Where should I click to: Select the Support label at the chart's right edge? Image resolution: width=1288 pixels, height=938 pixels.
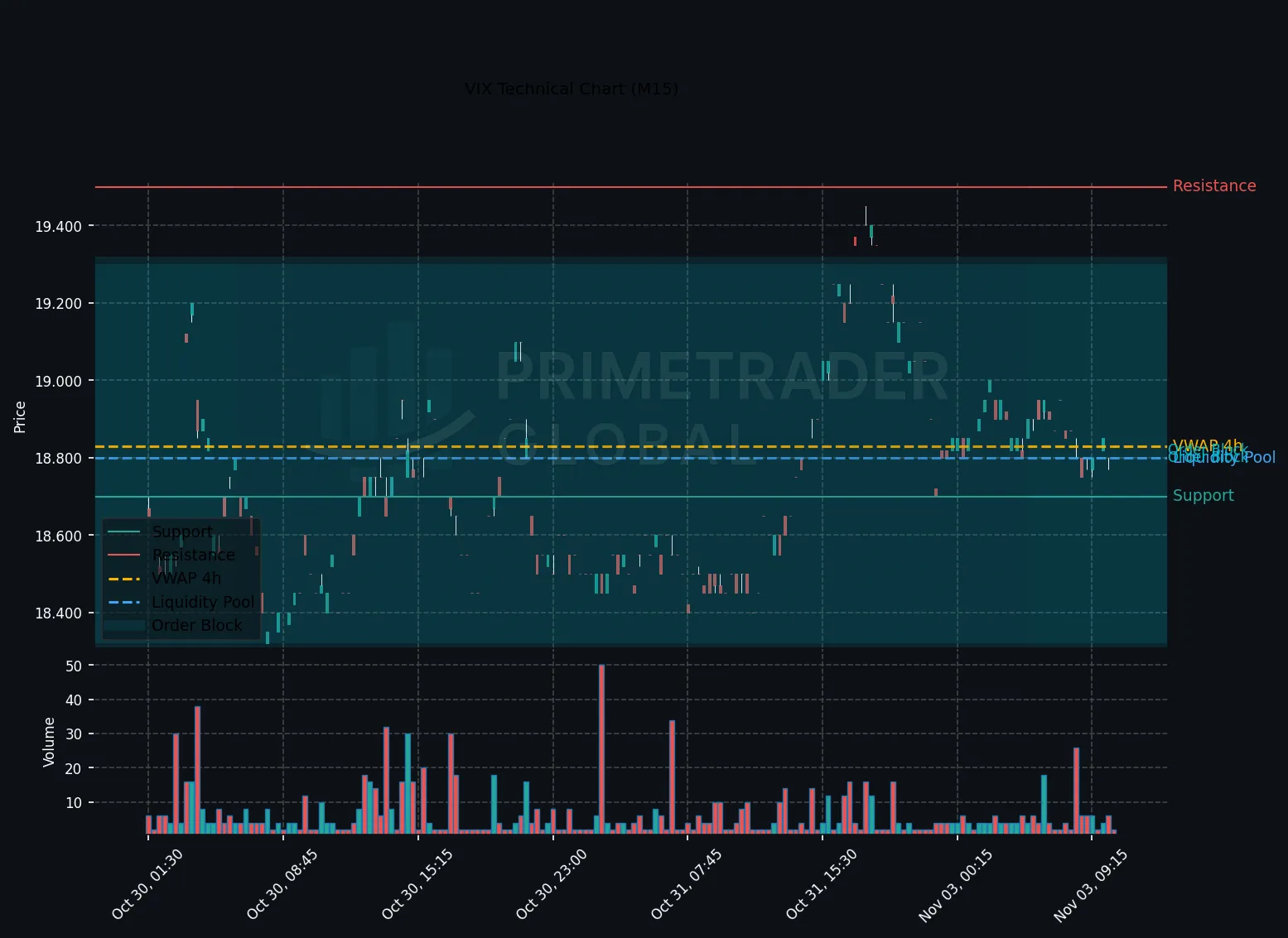tap(1203, 496)
